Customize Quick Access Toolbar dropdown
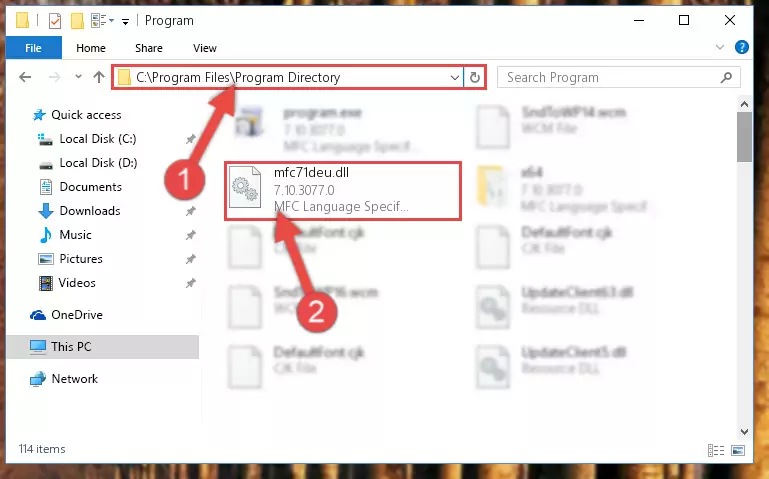The image size is (769, 479). (x=126, y=21)
